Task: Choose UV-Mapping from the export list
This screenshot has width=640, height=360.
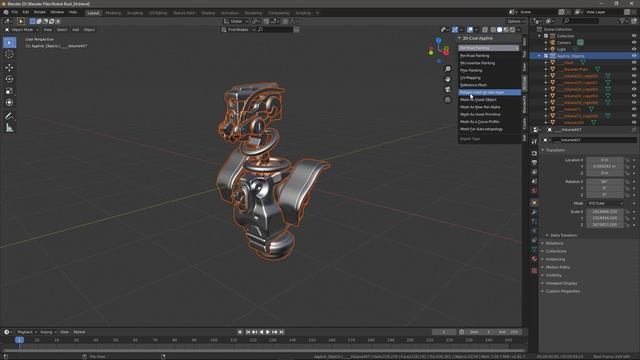Action: point(489,78)
